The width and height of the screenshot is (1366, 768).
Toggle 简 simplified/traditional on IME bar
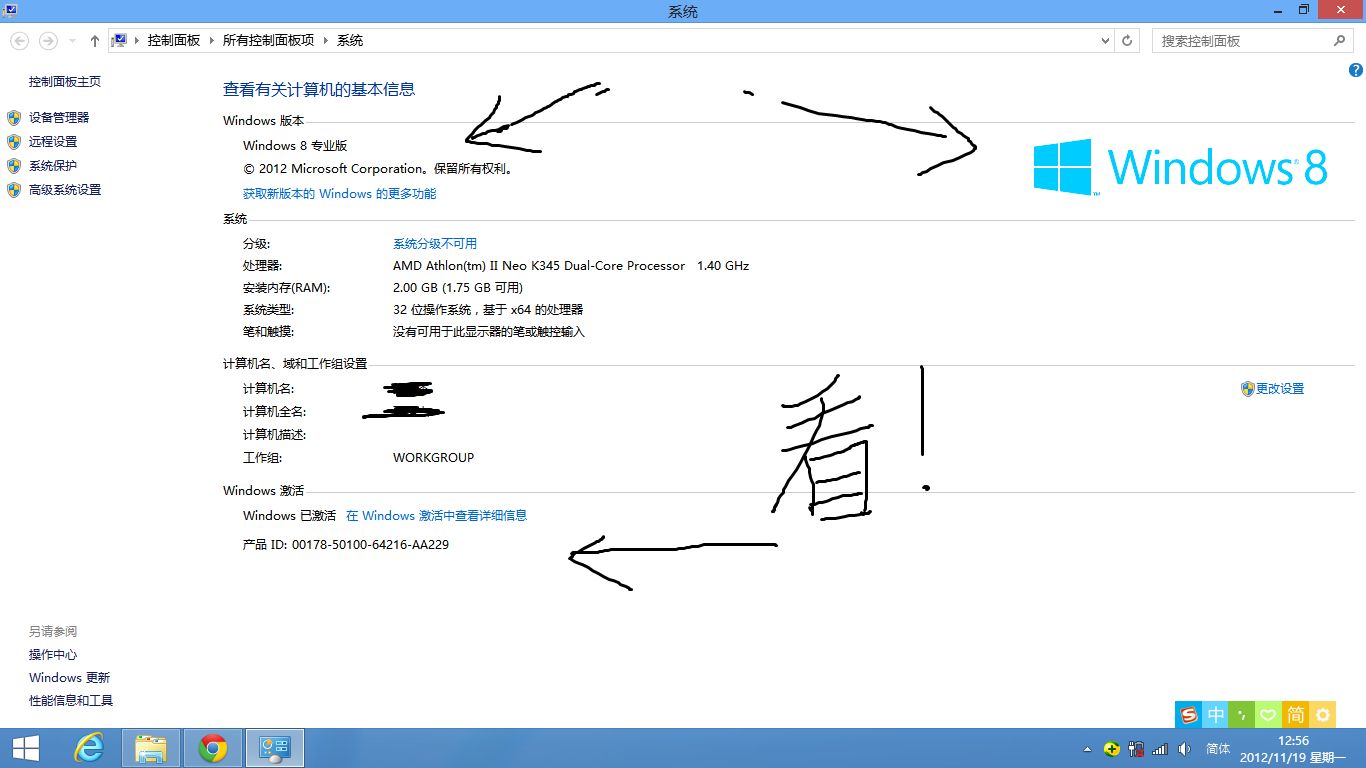(x=1296, y=714)
